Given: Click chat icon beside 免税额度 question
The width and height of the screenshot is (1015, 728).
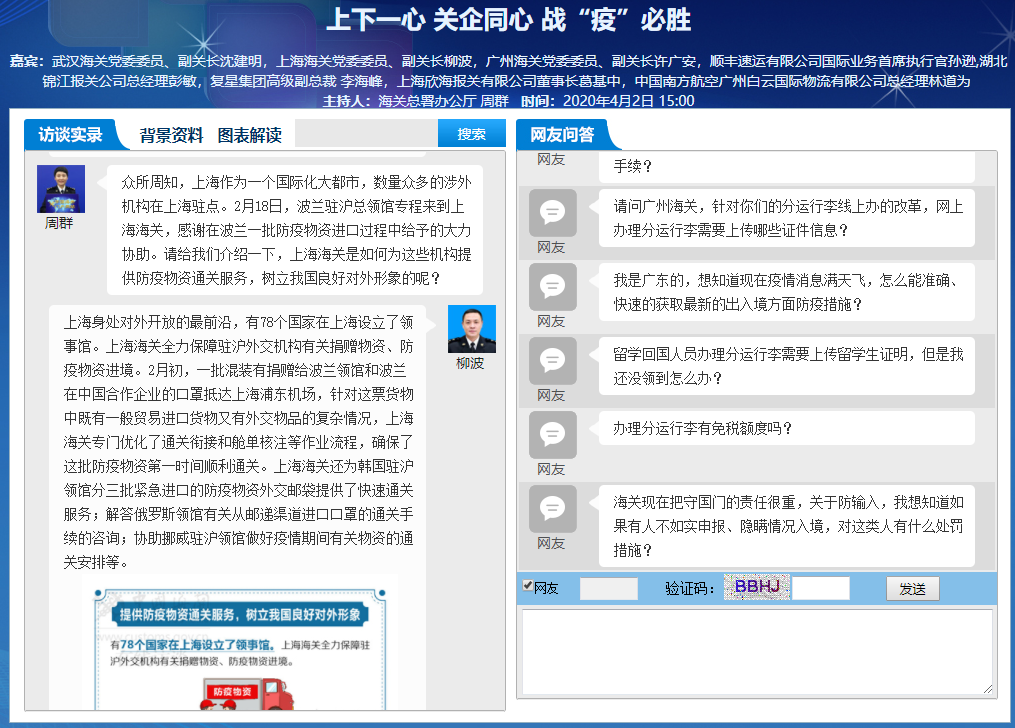Looking at the screenshot, I should (x=553, y=435).
